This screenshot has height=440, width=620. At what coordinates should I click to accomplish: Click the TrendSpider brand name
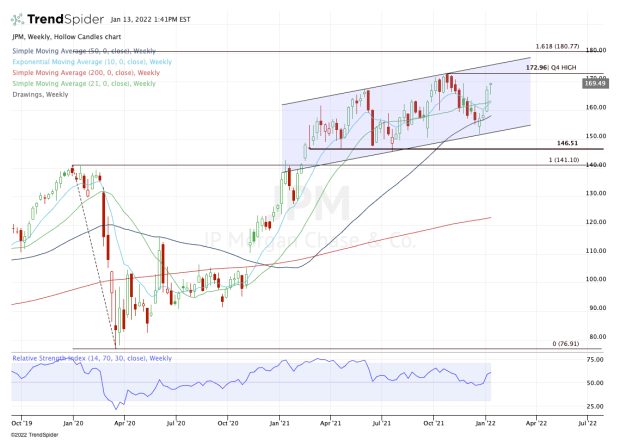click(x=63, y=18)
